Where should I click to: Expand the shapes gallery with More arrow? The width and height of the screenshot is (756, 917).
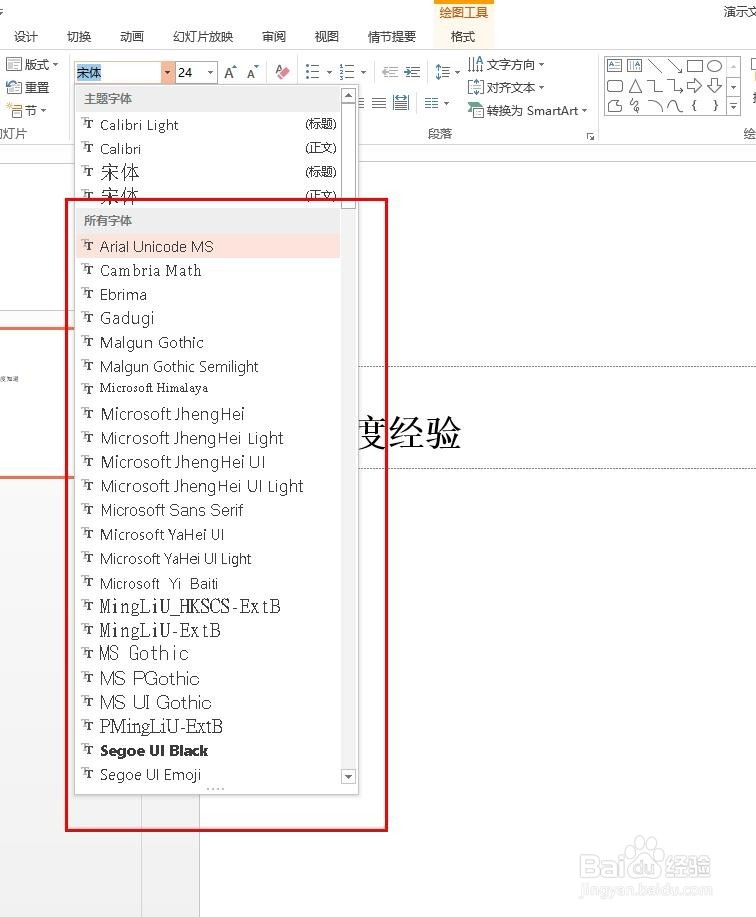point(734,106)
